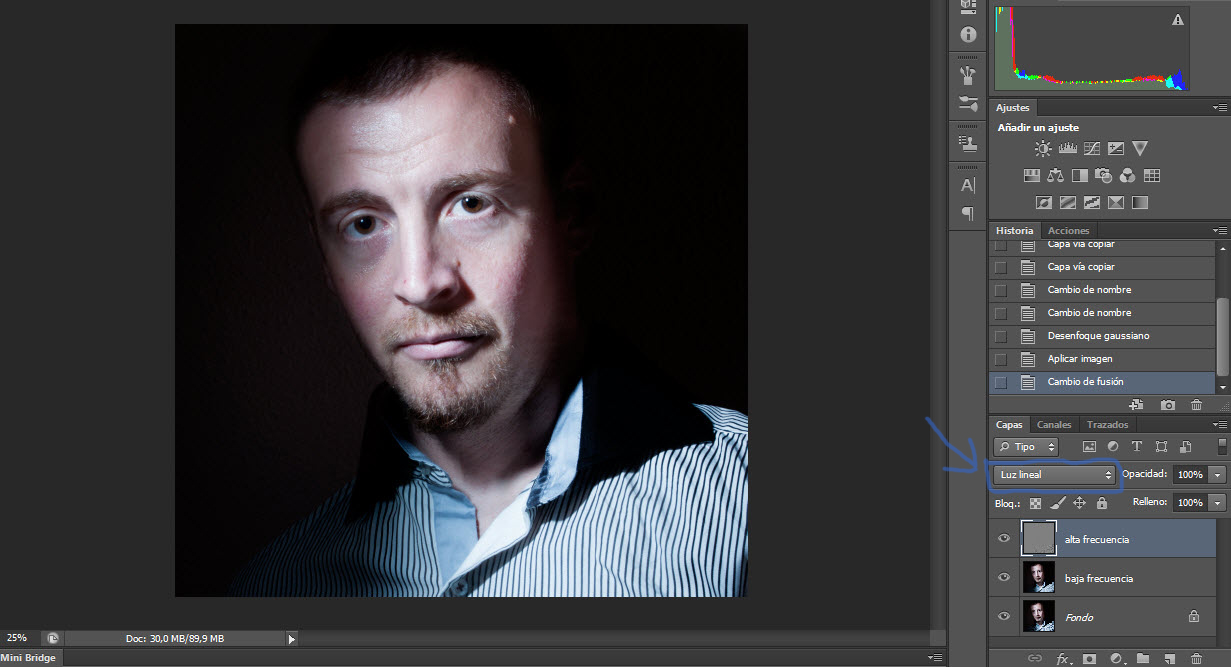Switch to the Trazados tab

tap(1108, 425)
